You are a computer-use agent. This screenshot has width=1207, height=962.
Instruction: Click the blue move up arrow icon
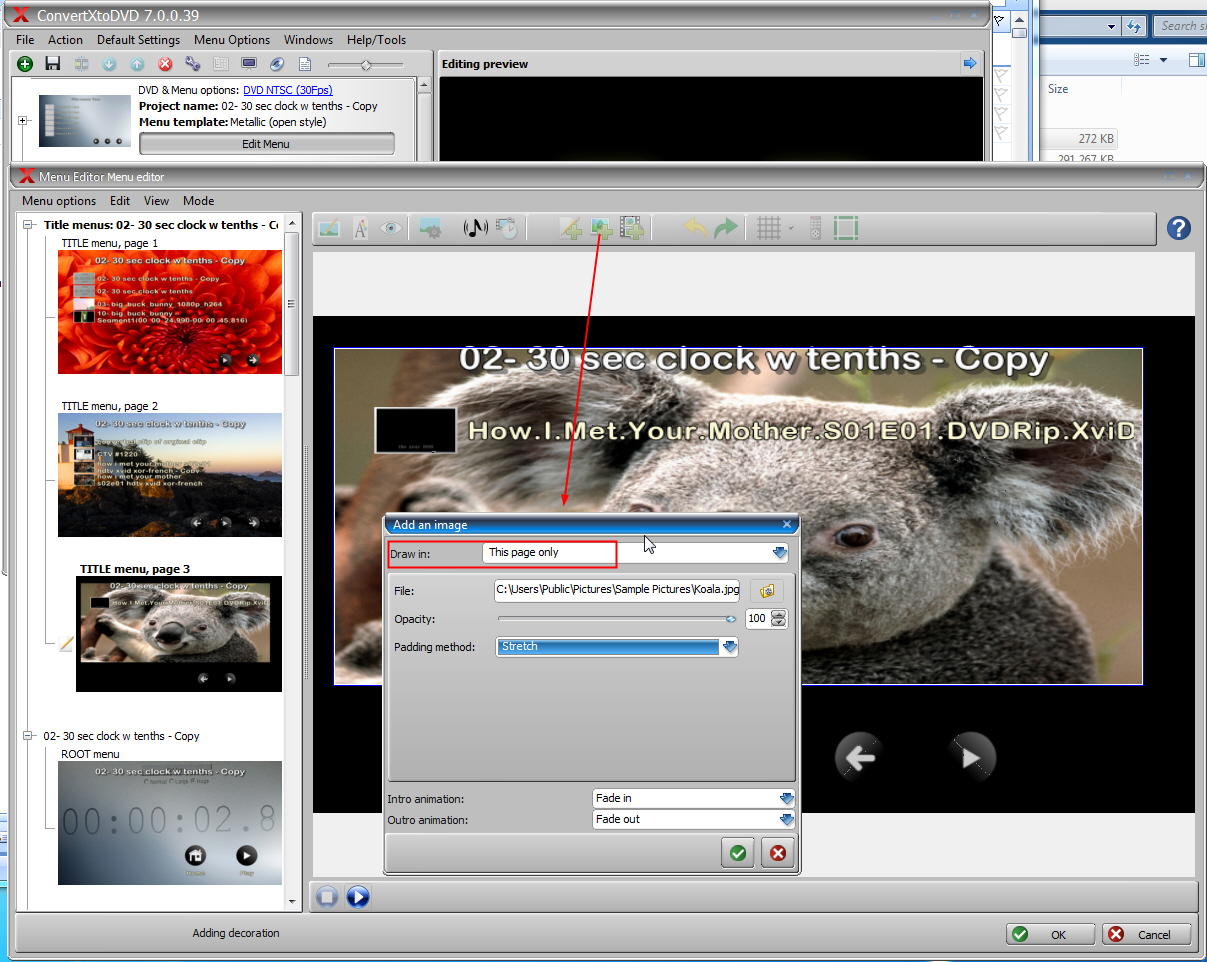(137, 64)
